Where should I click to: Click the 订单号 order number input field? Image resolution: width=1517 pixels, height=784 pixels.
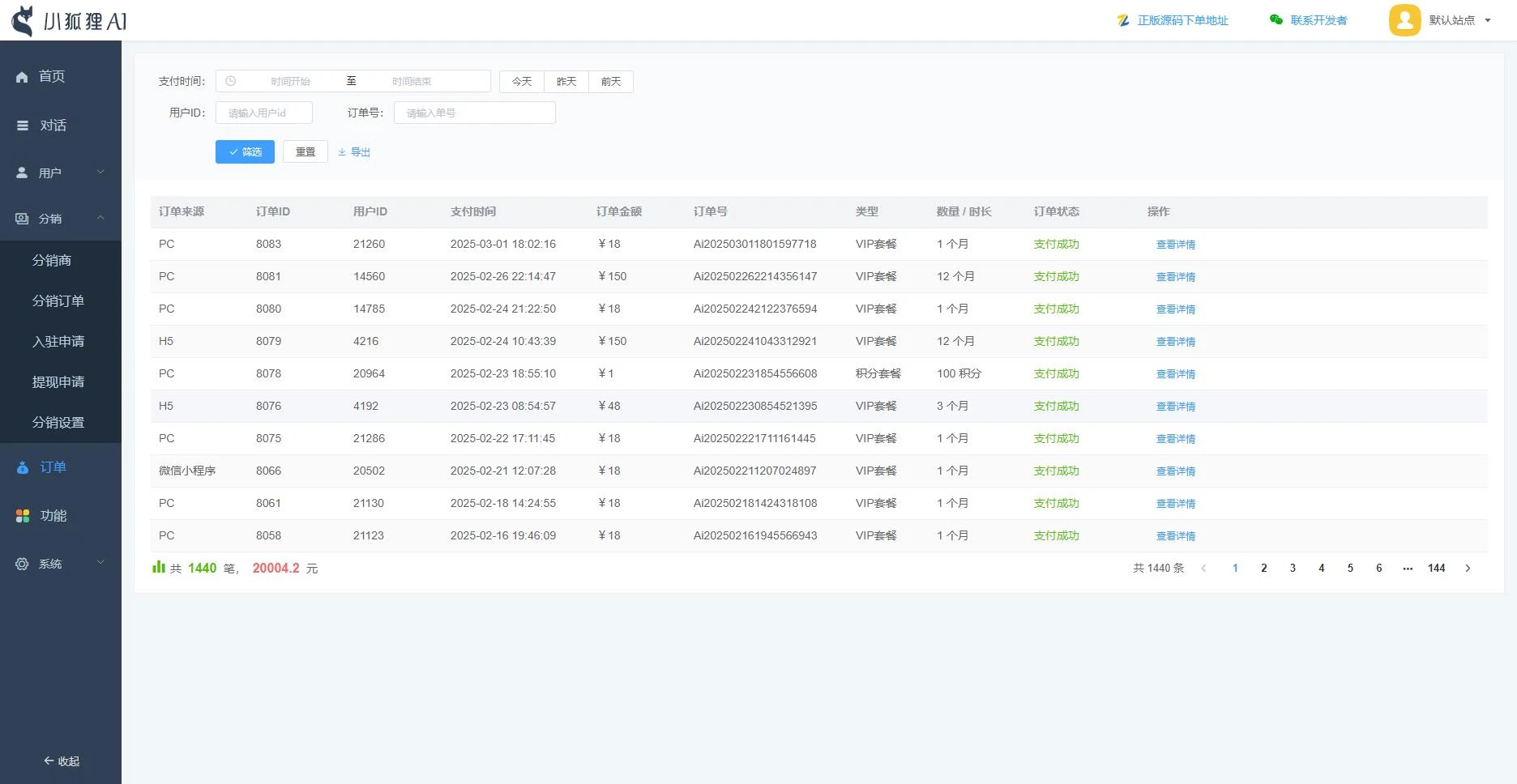click(x=474, y=113)
